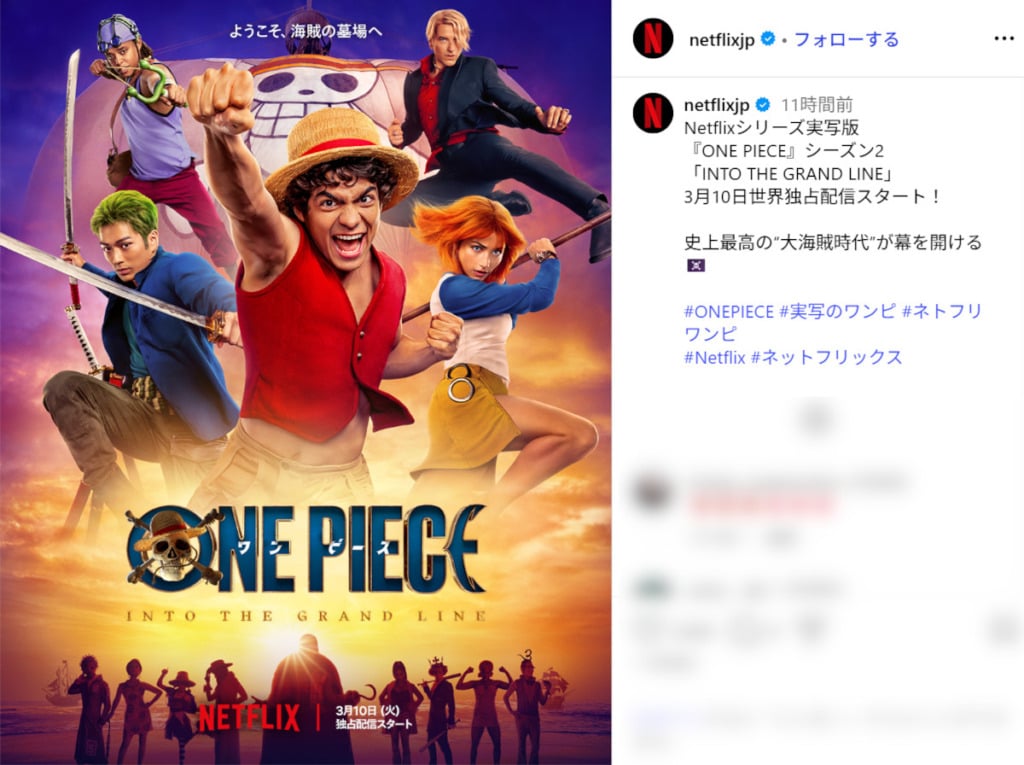Click the pirate flag emoji in caption

(696, 265)
